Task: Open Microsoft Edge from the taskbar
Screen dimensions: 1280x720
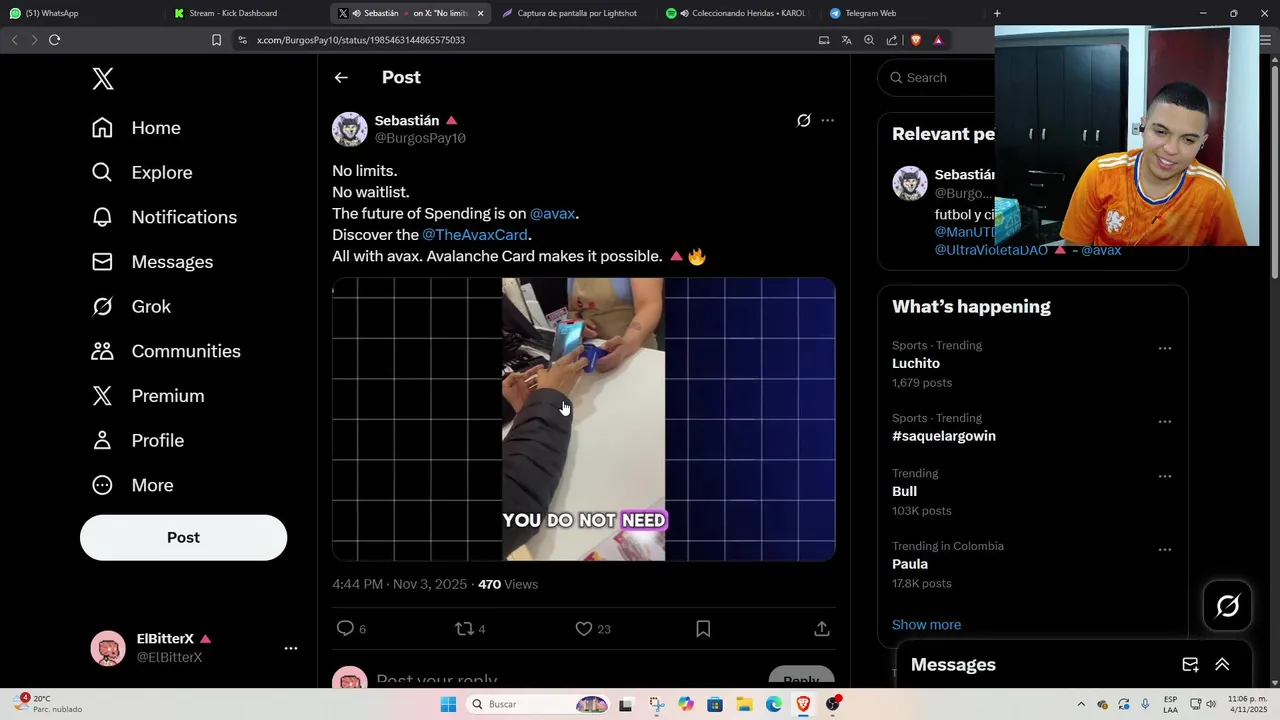Action: [x=774, y=704]
